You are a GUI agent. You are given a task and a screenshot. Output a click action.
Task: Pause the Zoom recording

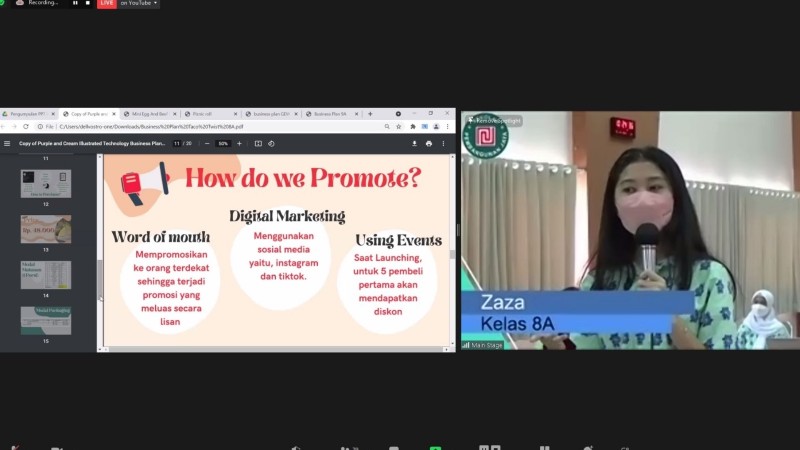pos(75,3)
